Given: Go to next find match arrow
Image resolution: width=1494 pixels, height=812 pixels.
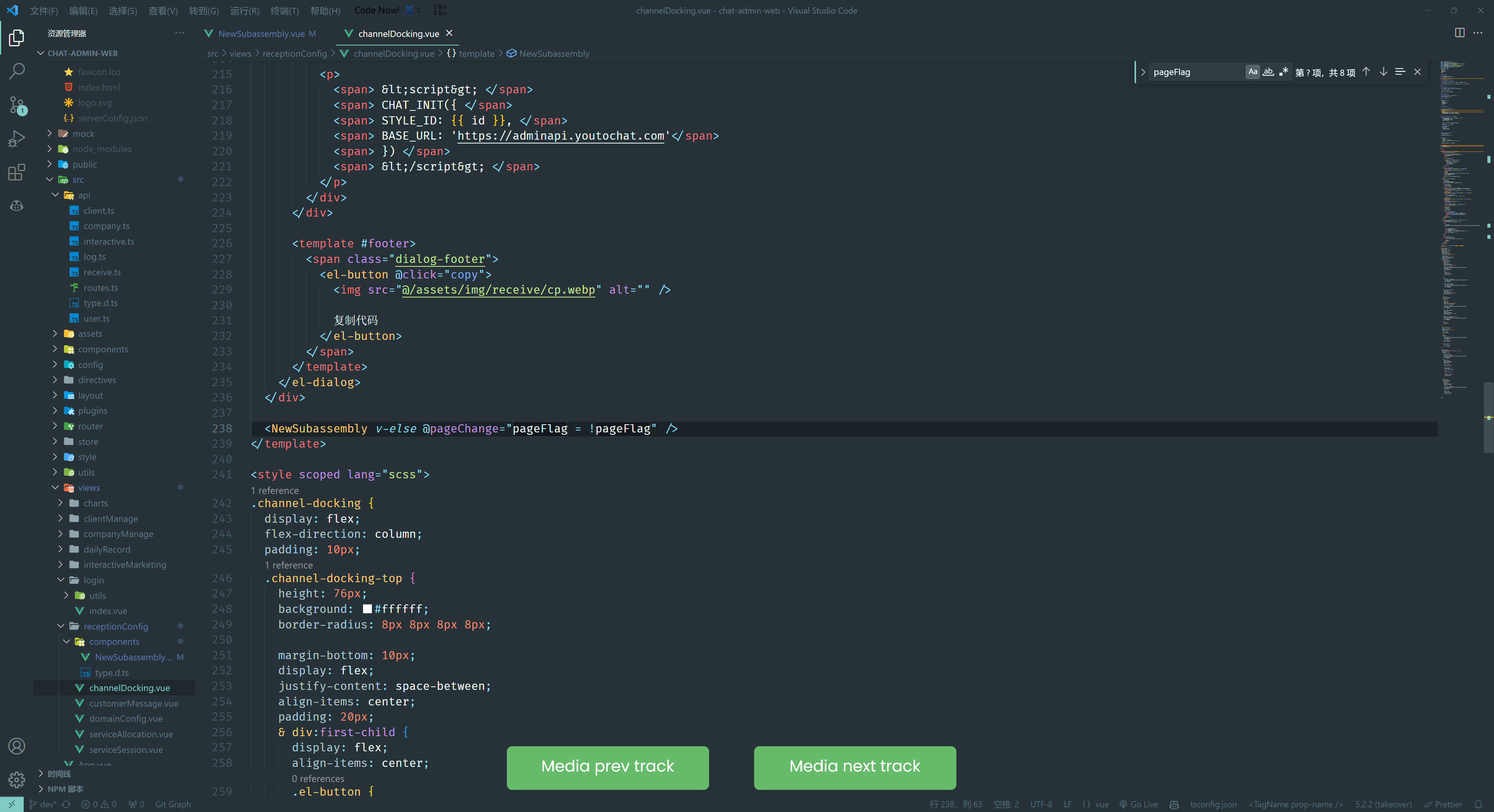Looking at the screenshot, I should pos(1383,72).
